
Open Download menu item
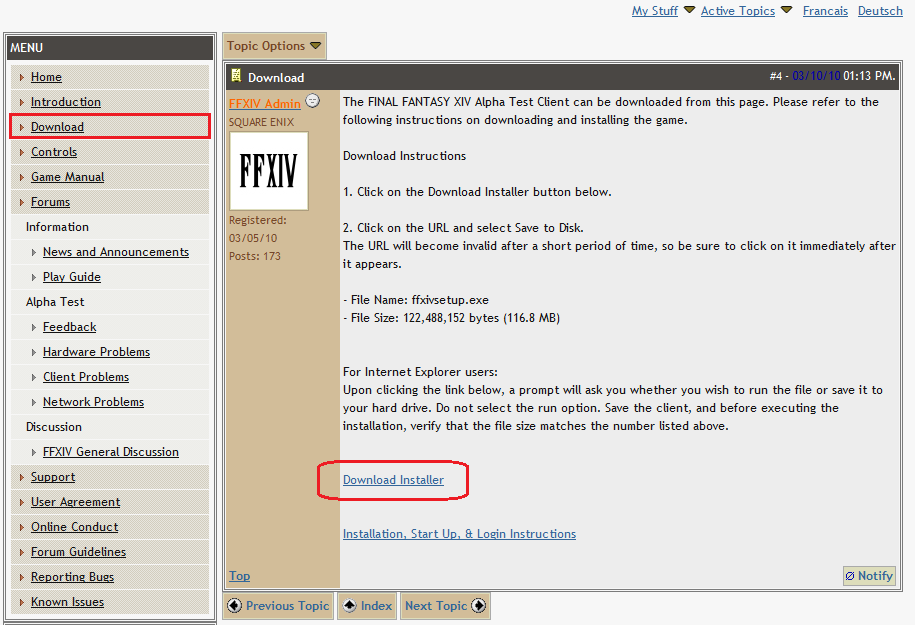tap(57, 127)
